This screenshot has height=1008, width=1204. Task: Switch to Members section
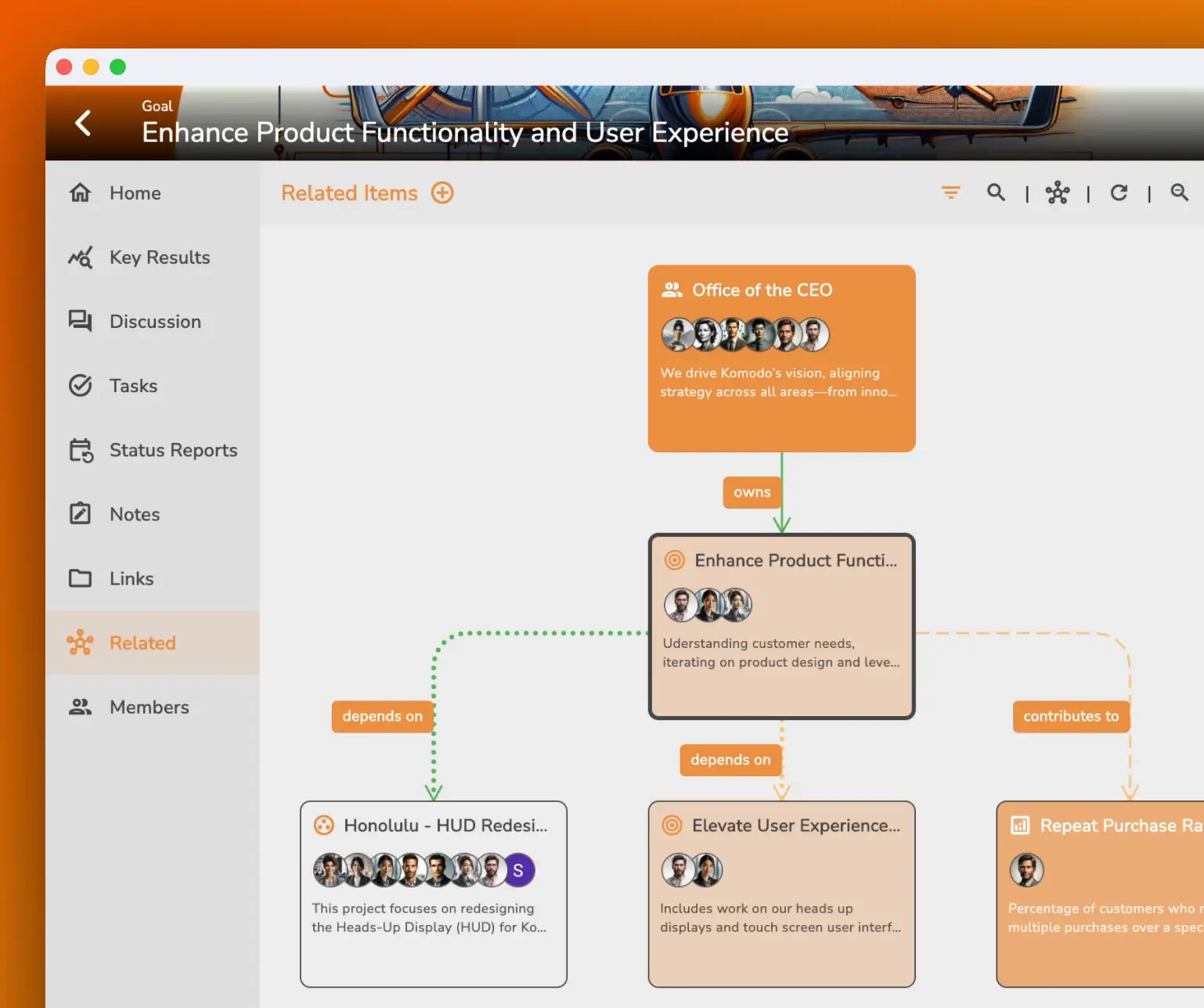(149, 707)
